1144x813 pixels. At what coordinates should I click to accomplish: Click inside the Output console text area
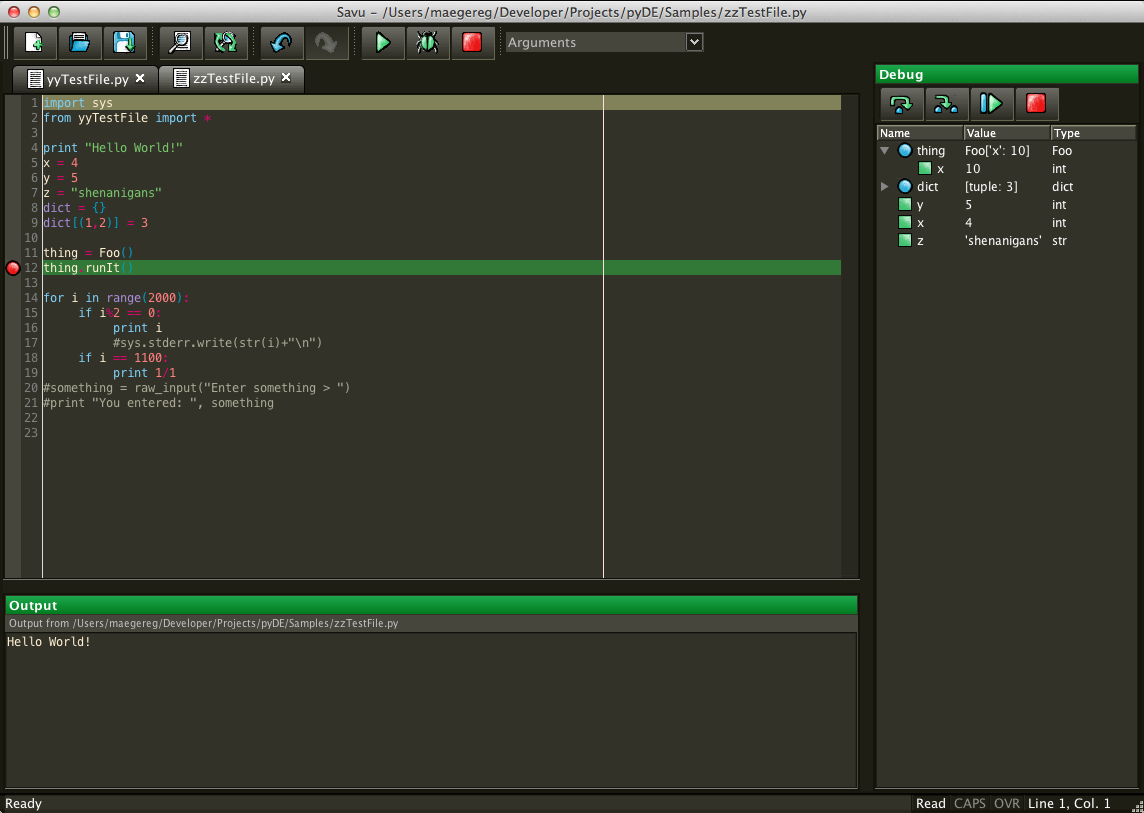click(x=430, y=710)
